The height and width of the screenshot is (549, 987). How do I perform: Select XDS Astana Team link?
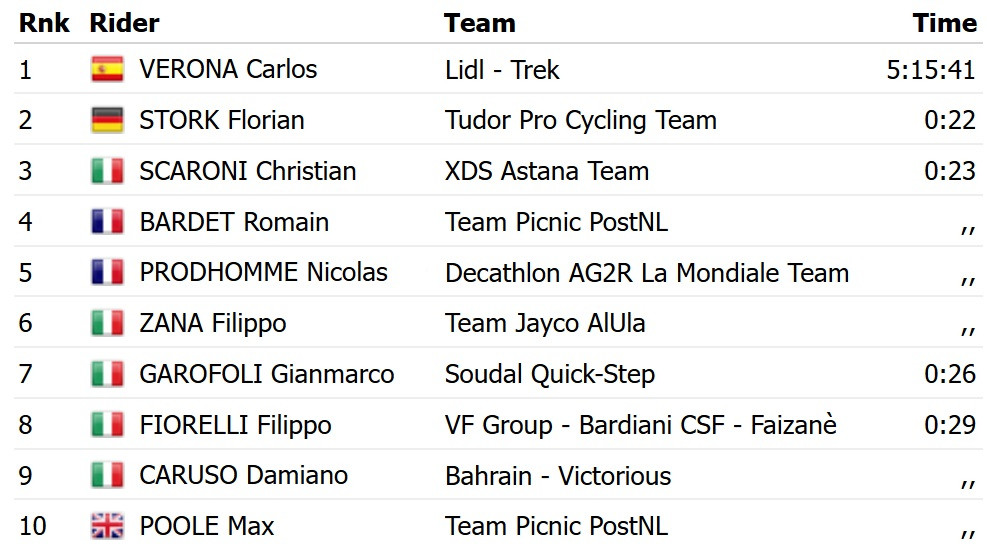(x=546, y=171)
